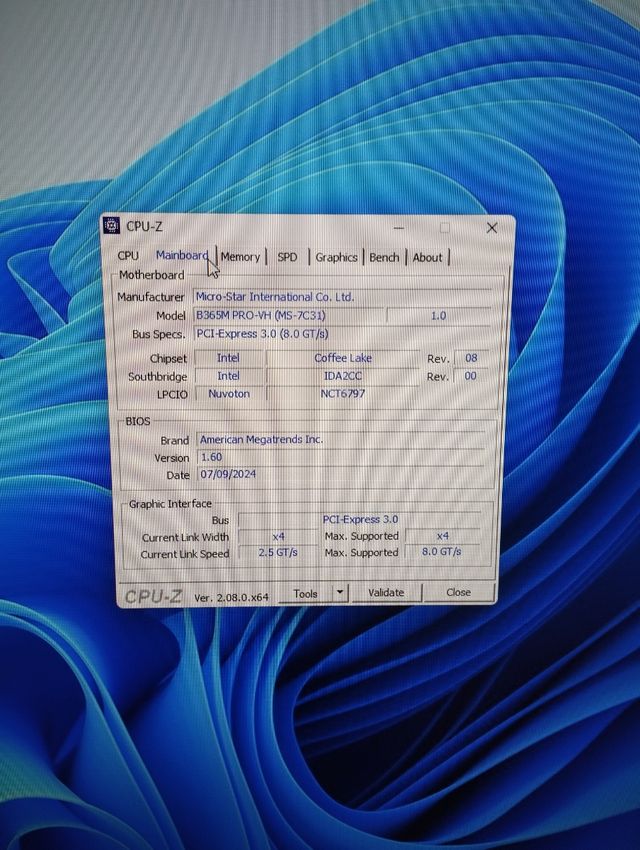Viewport: 640px width, 850px height.
Task: Click the CPU-Z app icon in title bar
Action: coord(112,227)
